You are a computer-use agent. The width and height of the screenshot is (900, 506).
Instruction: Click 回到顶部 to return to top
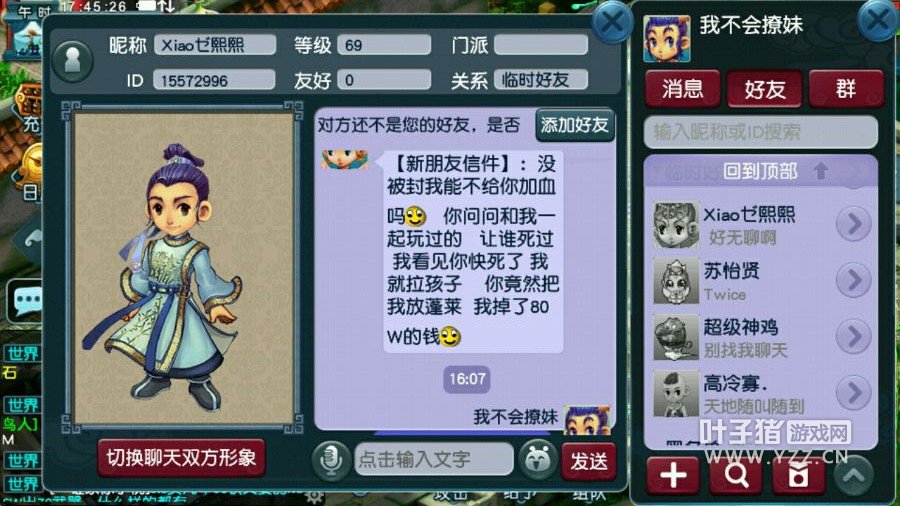761,171
